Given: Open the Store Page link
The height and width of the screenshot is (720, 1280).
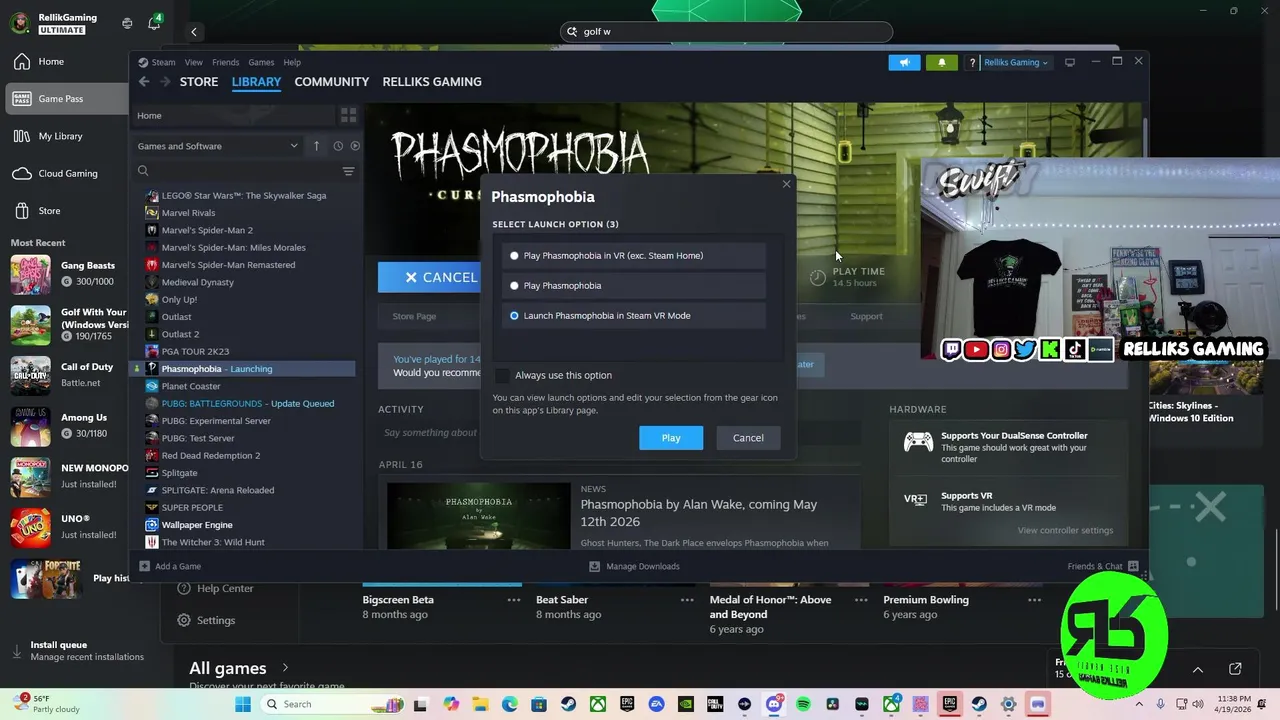Looking at the screenshot, I should point(414,316).
